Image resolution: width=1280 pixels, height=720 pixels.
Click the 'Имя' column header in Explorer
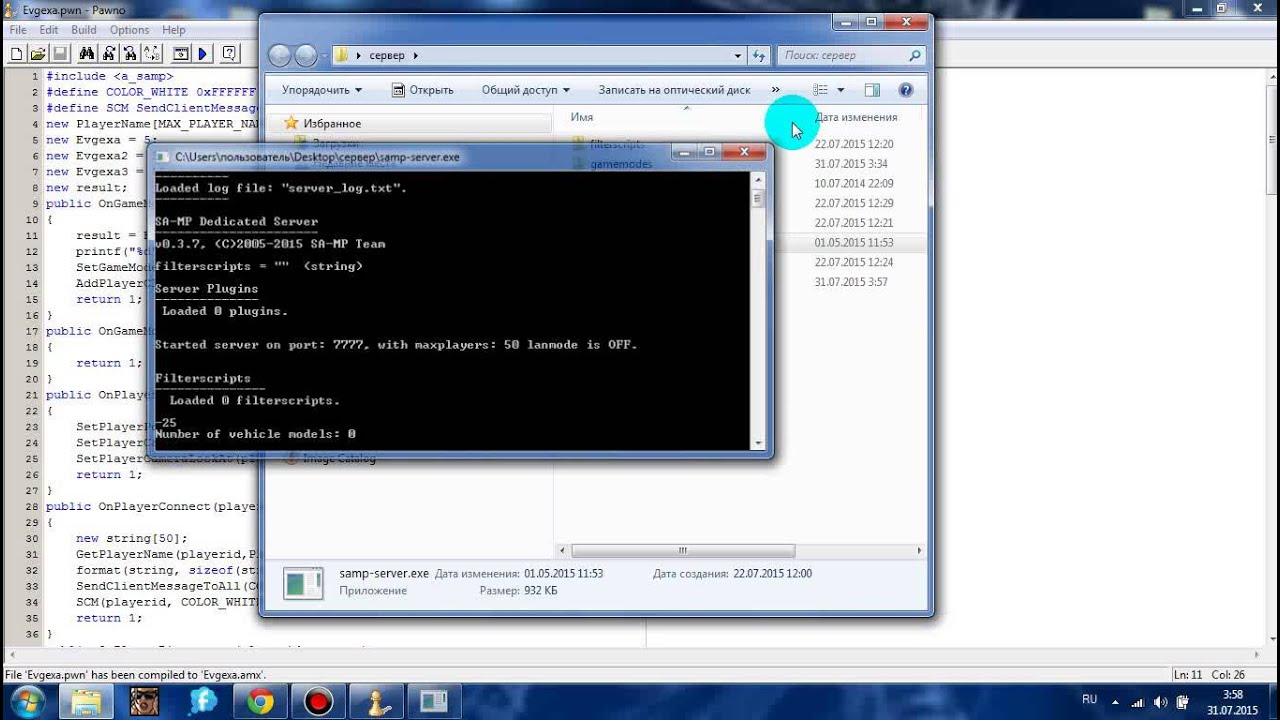[x=582, y=117]
